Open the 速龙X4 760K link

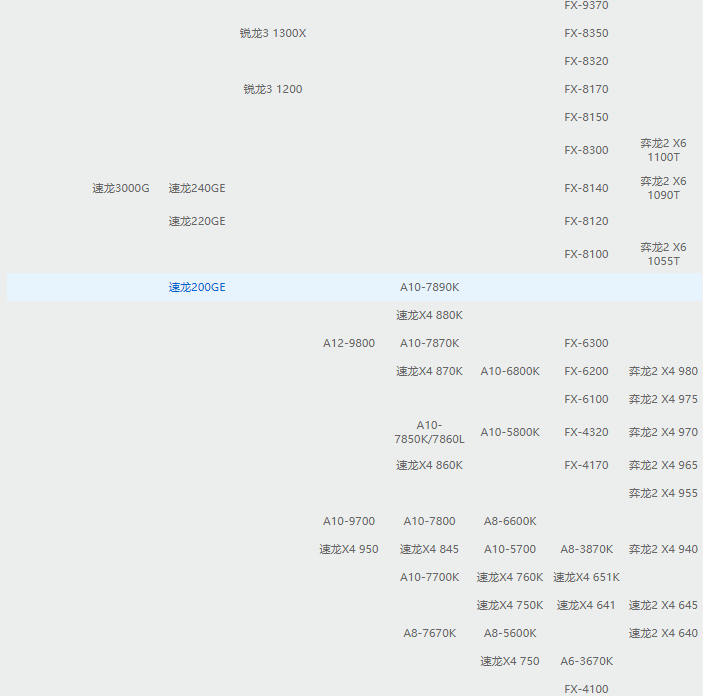[x=510, y=577]
